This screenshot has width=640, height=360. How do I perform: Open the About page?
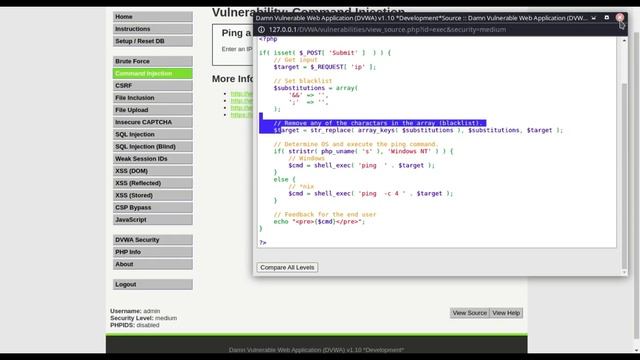click(152, 264)
